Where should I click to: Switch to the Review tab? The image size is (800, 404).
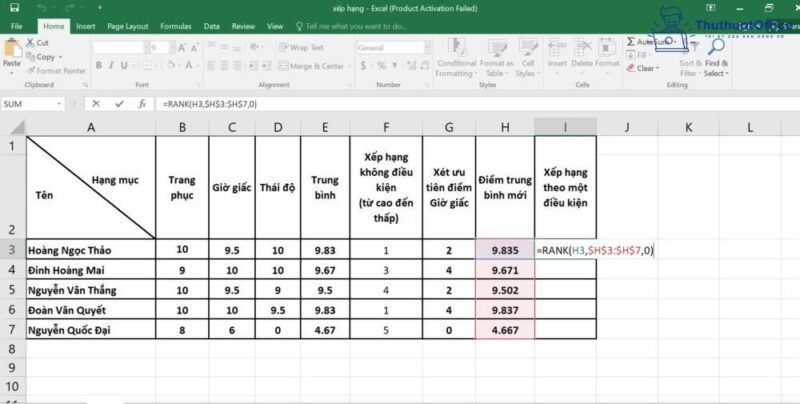(x=243, y=26)
